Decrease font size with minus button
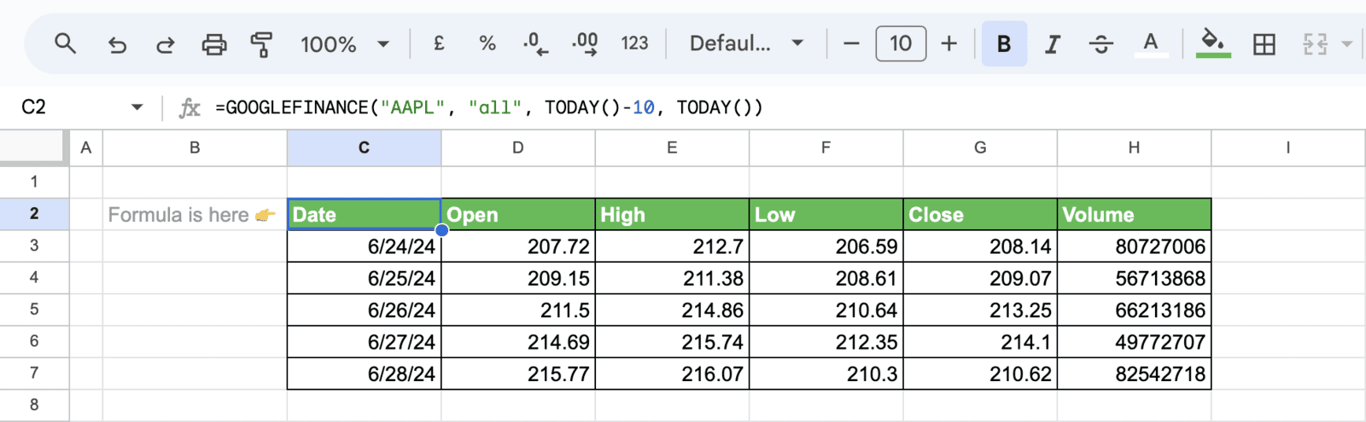Screen dimensions: 1366x422 click(852, 44)
